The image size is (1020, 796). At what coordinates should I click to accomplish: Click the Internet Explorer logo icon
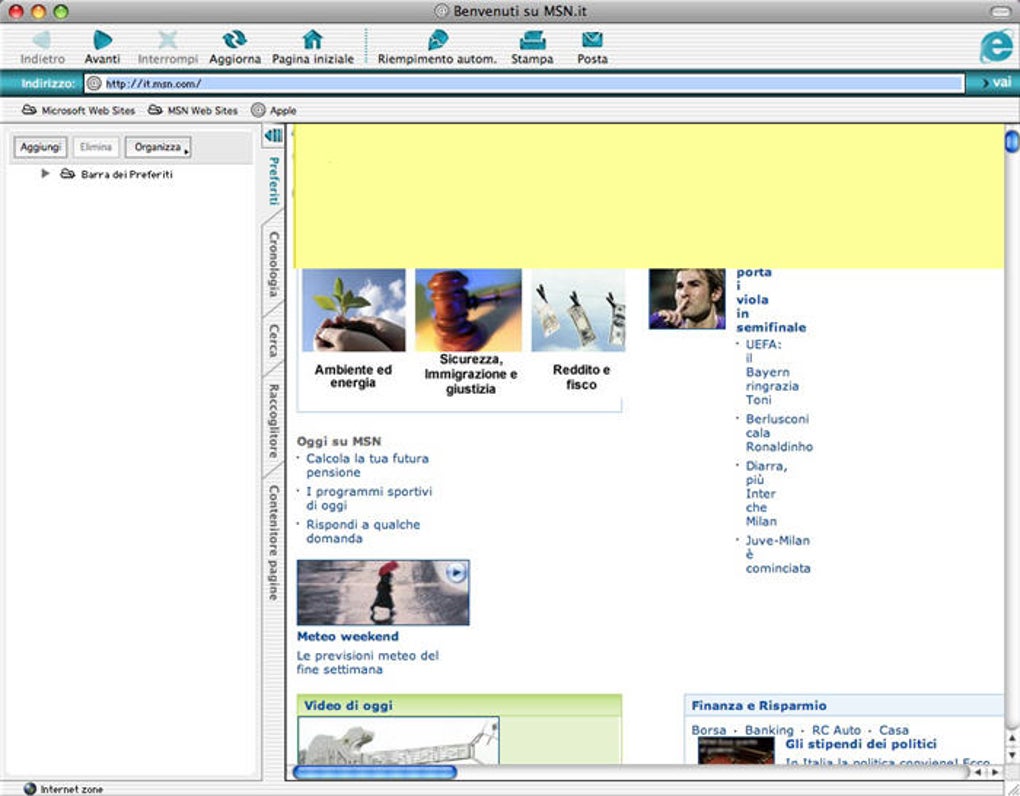(996, 46)
